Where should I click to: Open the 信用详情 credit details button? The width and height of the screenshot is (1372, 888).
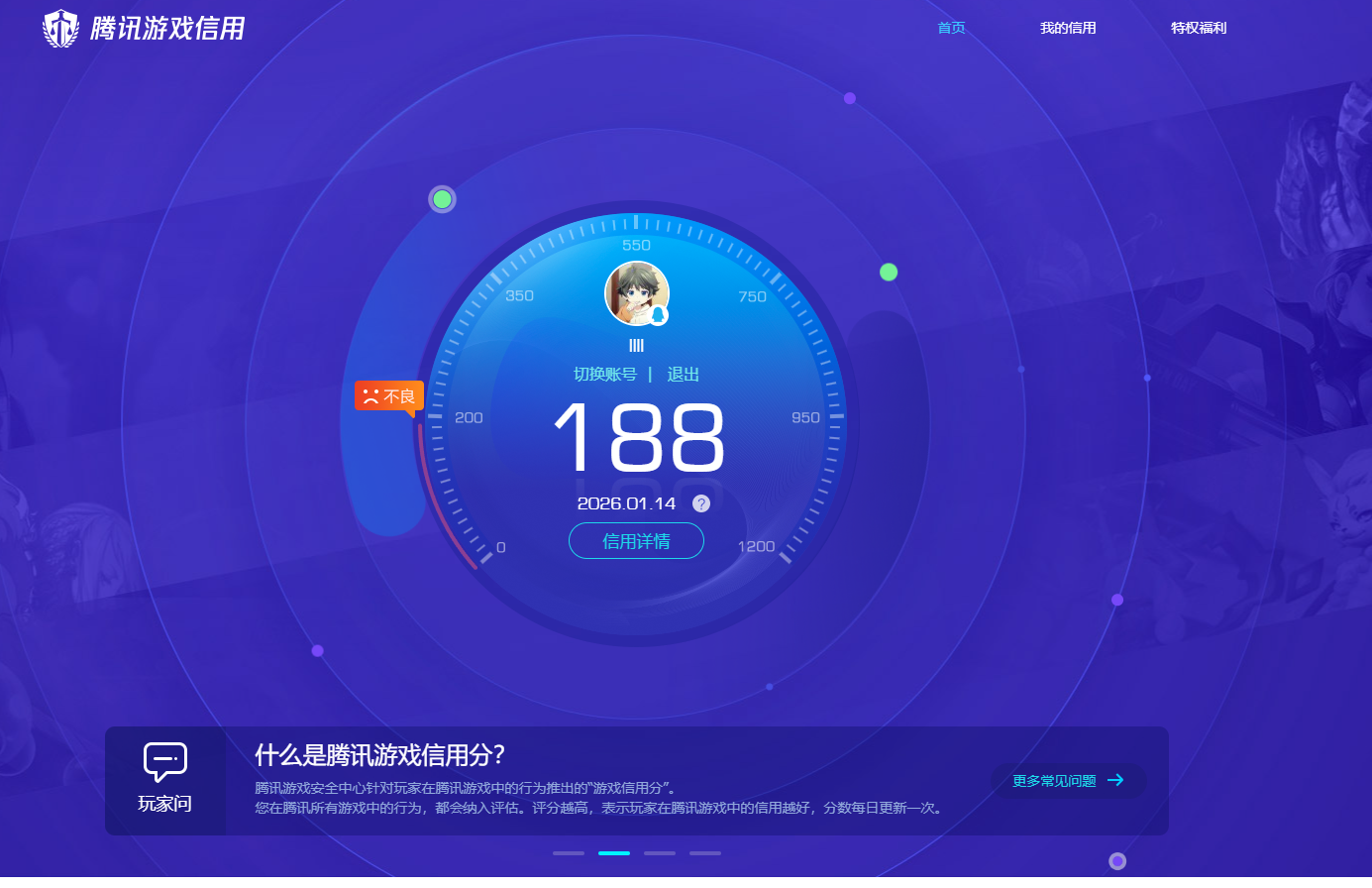tap(636, 541)
